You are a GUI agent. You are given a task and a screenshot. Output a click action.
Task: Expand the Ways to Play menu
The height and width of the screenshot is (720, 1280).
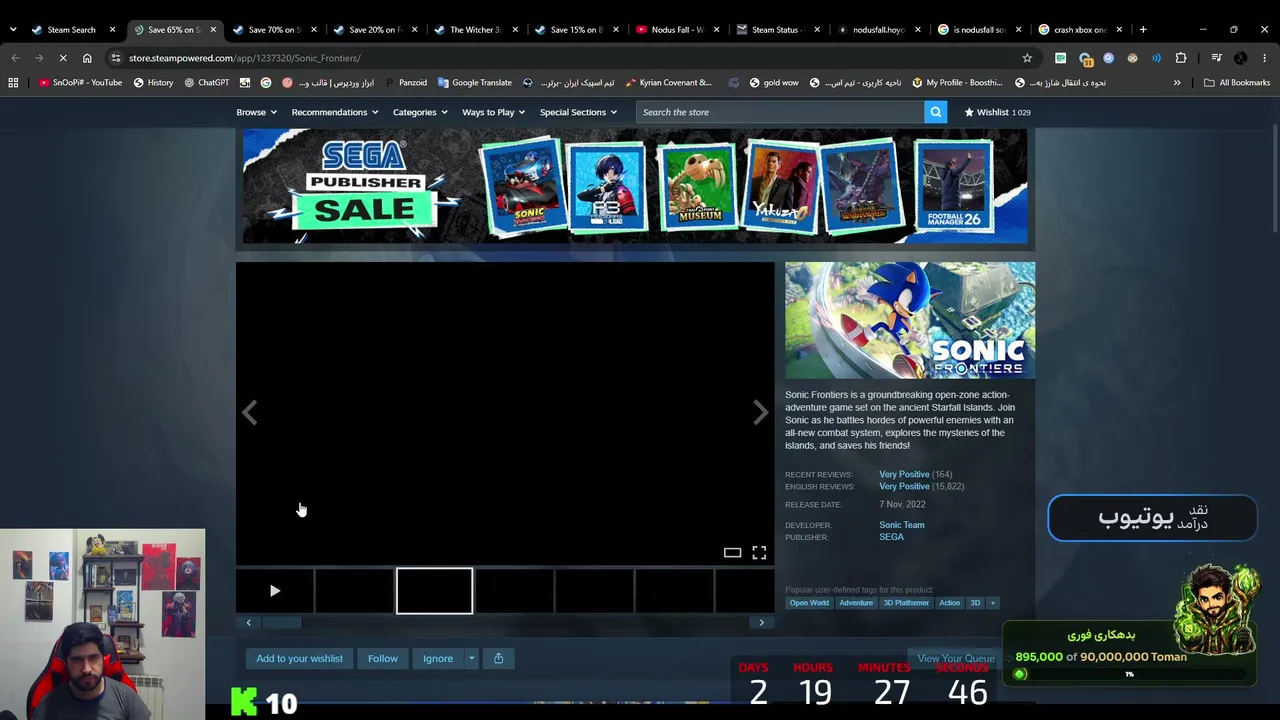tap(493, 112)
